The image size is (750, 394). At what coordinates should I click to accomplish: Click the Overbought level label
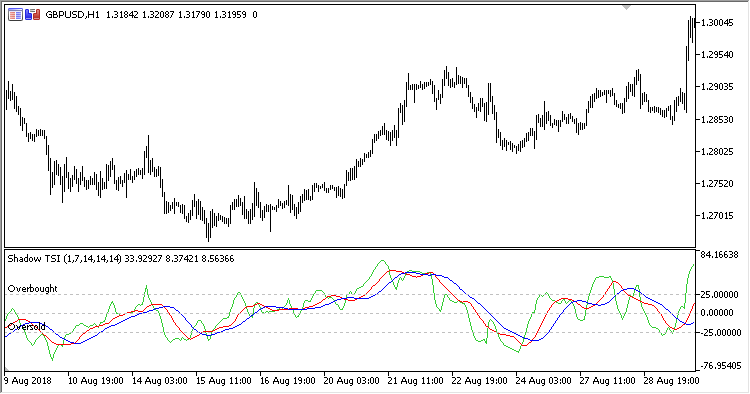coord(33,289)
